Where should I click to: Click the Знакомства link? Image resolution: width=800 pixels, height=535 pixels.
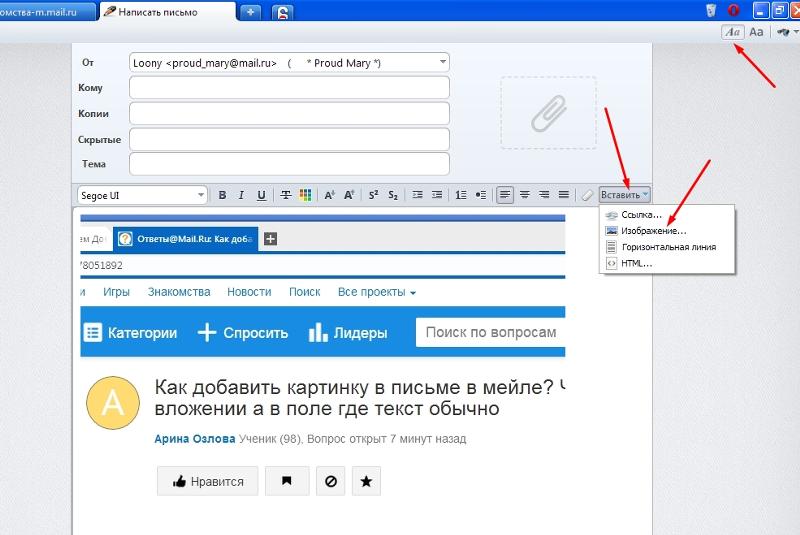coord(179,292)
